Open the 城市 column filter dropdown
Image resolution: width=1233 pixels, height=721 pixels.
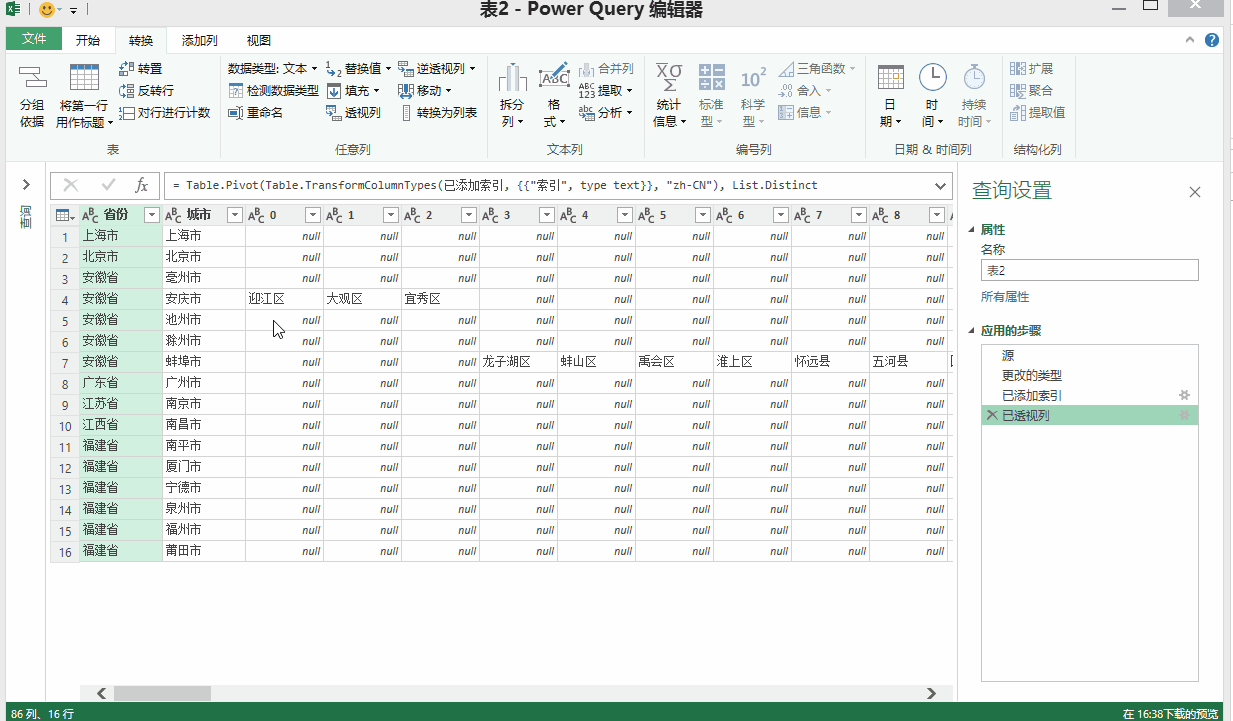point(235,215)
